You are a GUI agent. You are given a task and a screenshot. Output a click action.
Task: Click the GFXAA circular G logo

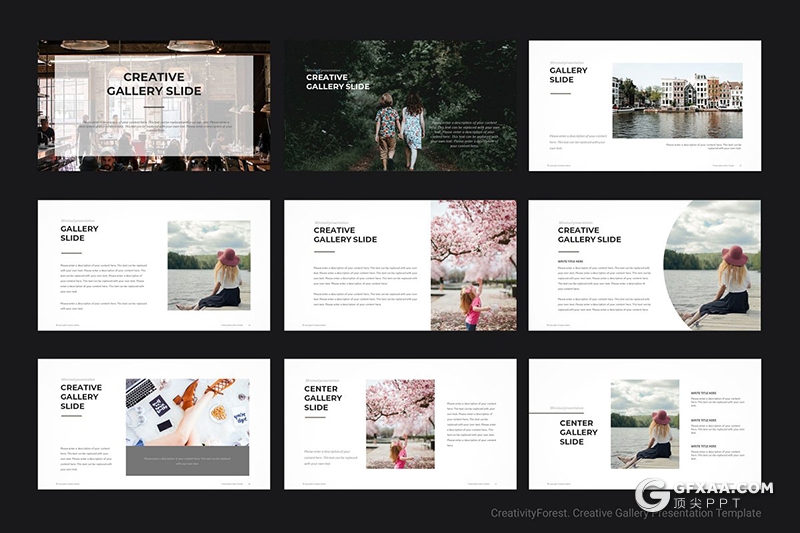(x=655, y=495)
